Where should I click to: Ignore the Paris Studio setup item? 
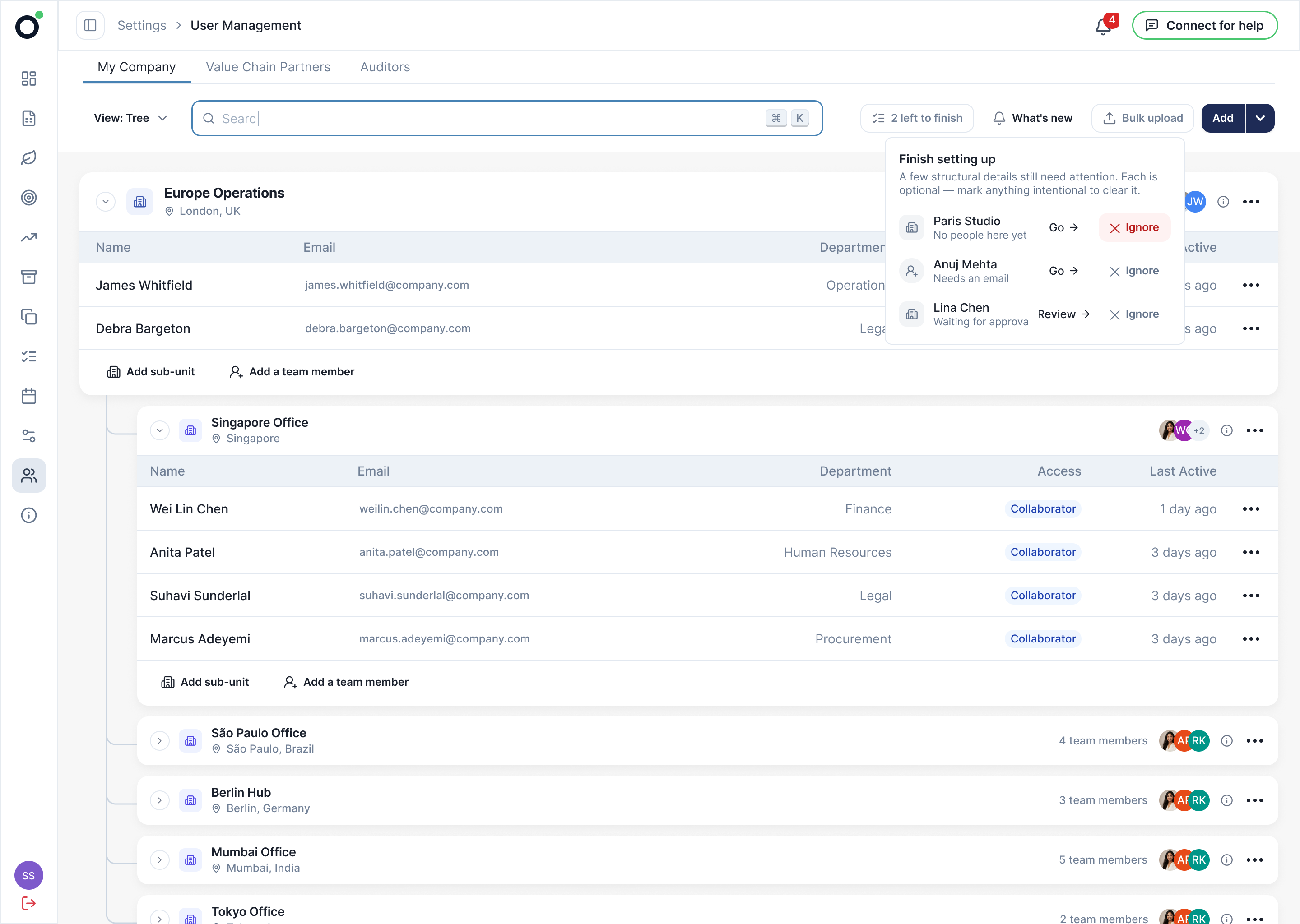coord(1134,227)
